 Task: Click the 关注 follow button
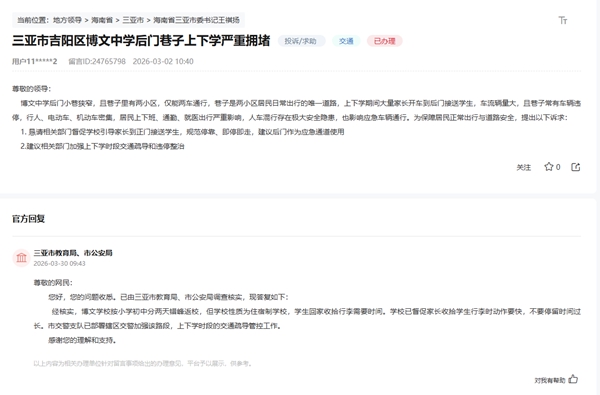tap(523, 167)
